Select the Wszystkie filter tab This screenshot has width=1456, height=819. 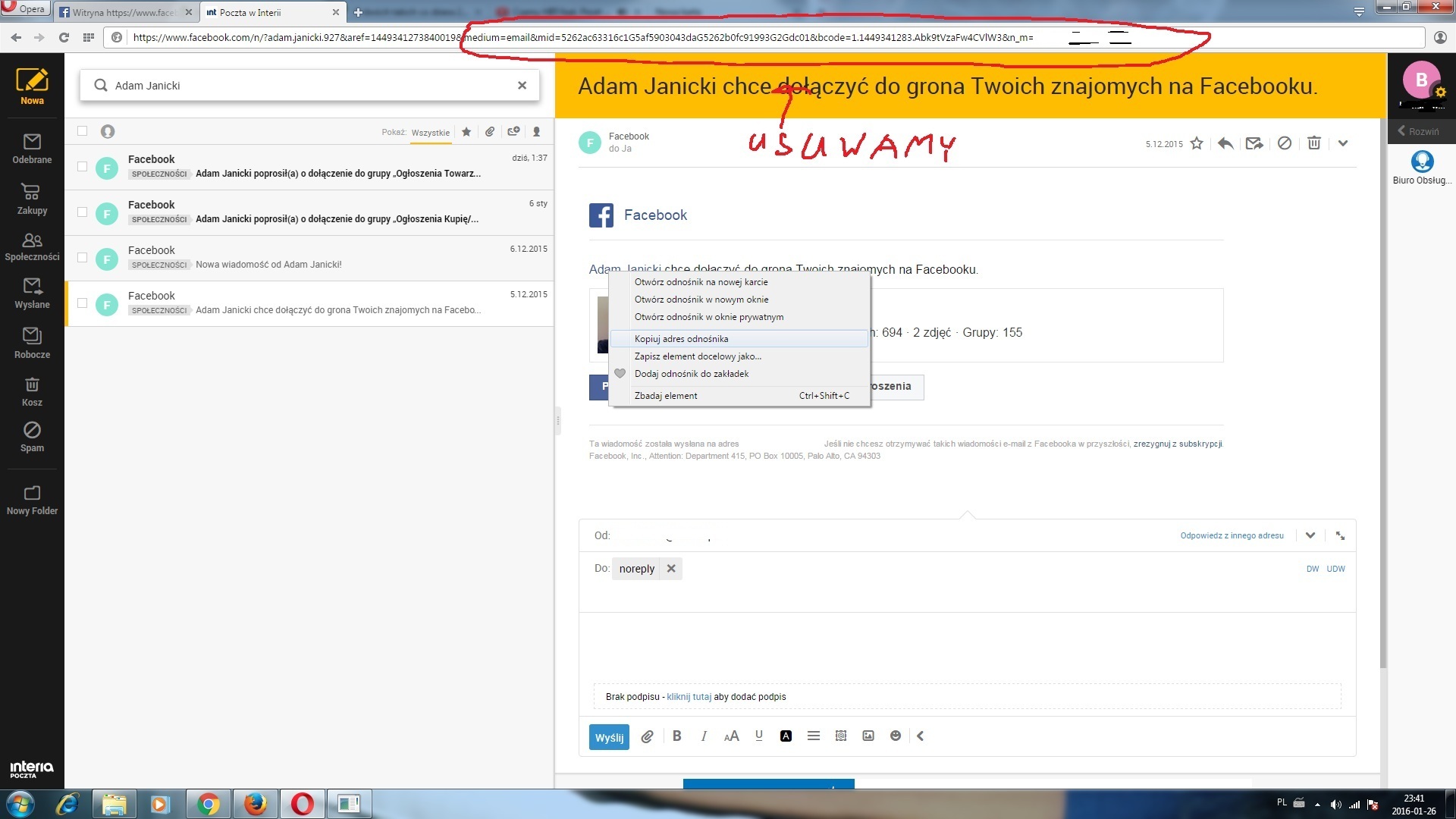coord(431,133)
